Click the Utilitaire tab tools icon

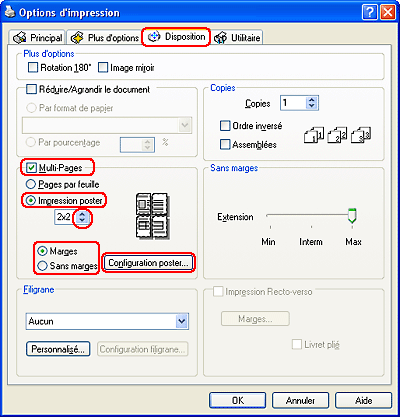click(220, 38)
